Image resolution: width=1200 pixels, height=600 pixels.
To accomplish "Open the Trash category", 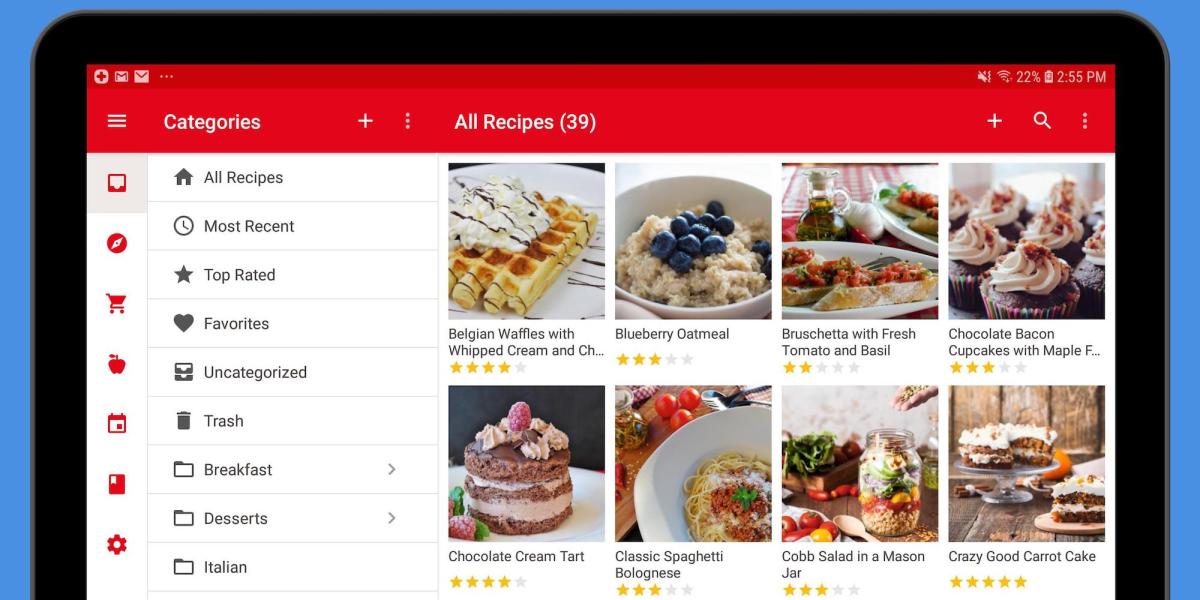I will pos(293,421).
